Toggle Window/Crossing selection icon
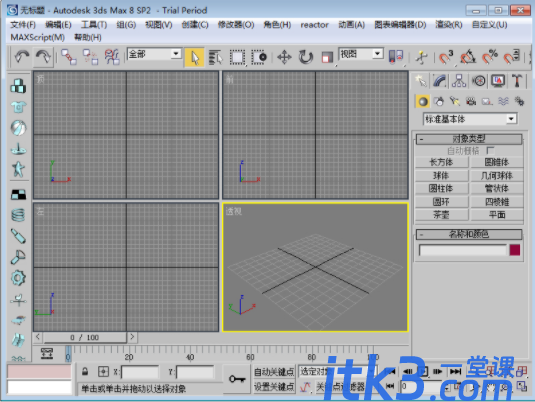The height and width of the screenshot is (402, 535). coord(259,57)
